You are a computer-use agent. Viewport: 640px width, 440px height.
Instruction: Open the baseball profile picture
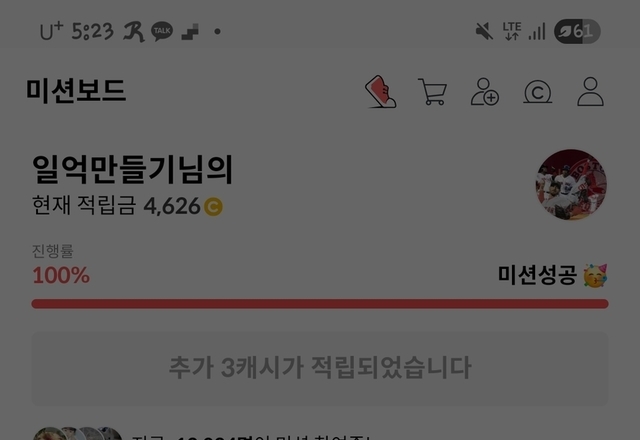[571, 184]
